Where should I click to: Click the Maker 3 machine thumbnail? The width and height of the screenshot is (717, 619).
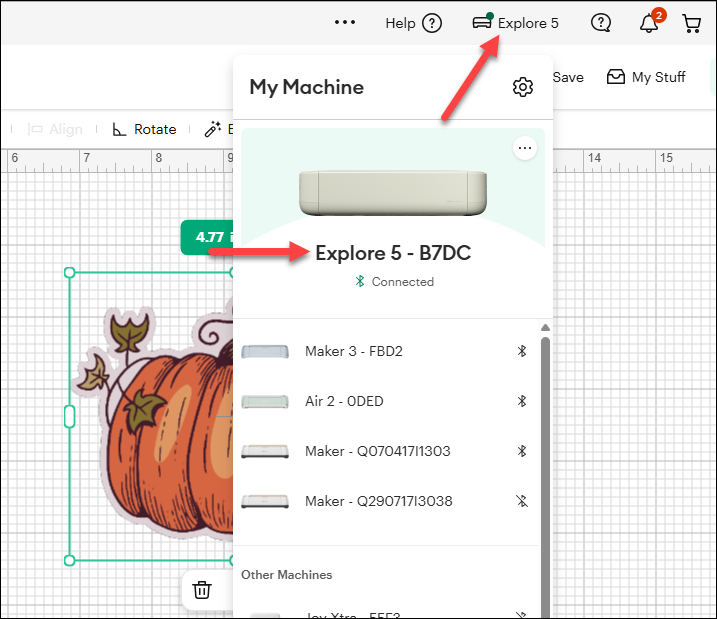click(x=265, y=352)
